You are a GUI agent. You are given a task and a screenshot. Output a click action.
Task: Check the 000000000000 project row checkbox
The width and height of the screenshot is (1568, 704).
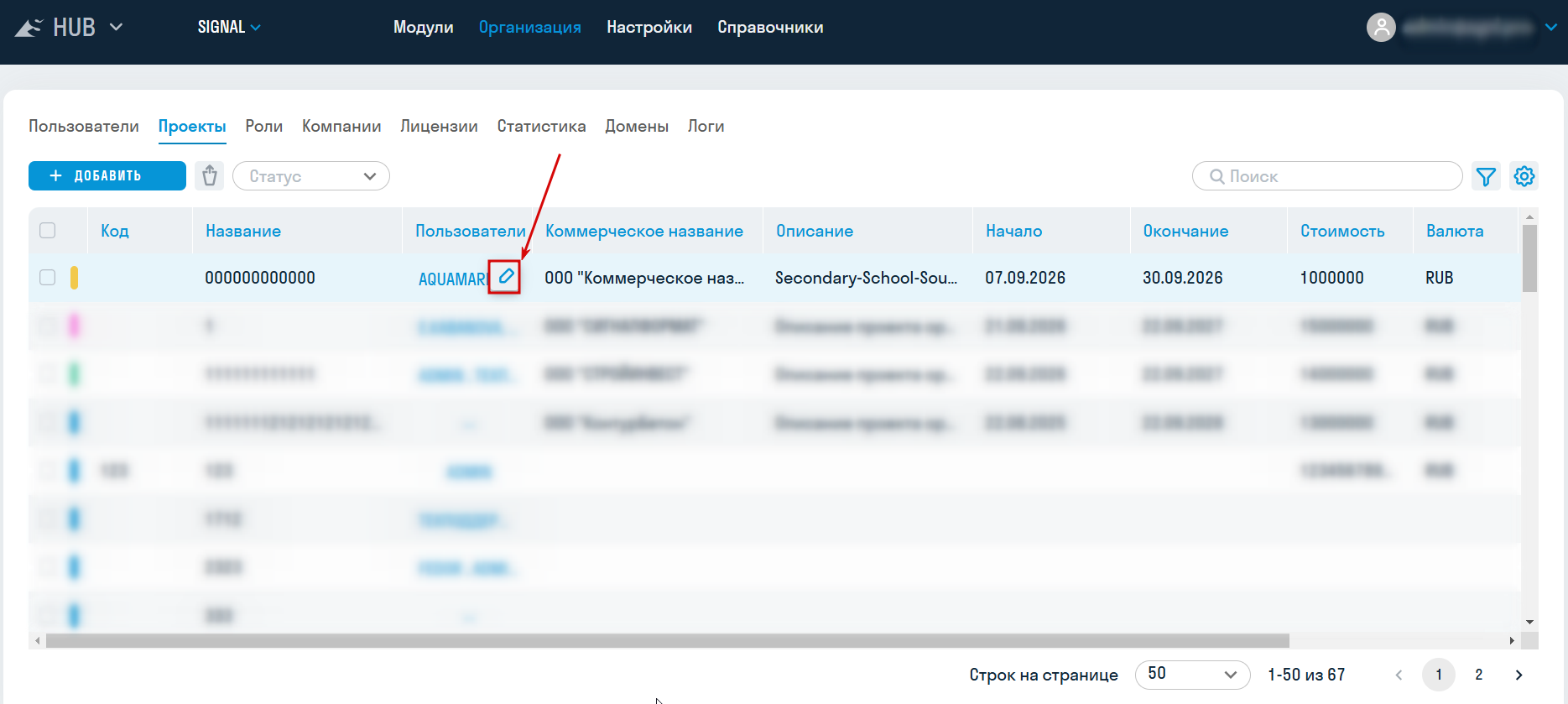(48, 278)
